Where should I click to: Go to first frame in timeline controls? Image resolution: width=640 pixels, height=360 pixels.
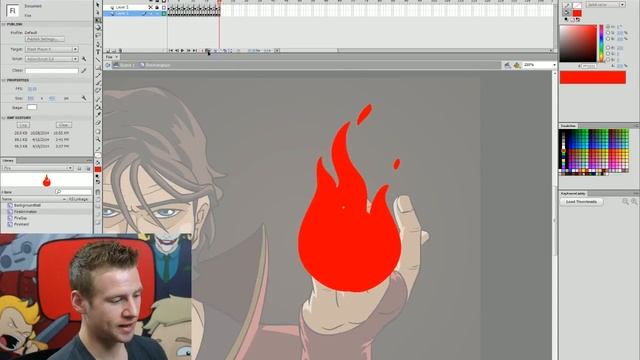click(x=171, y=51)
